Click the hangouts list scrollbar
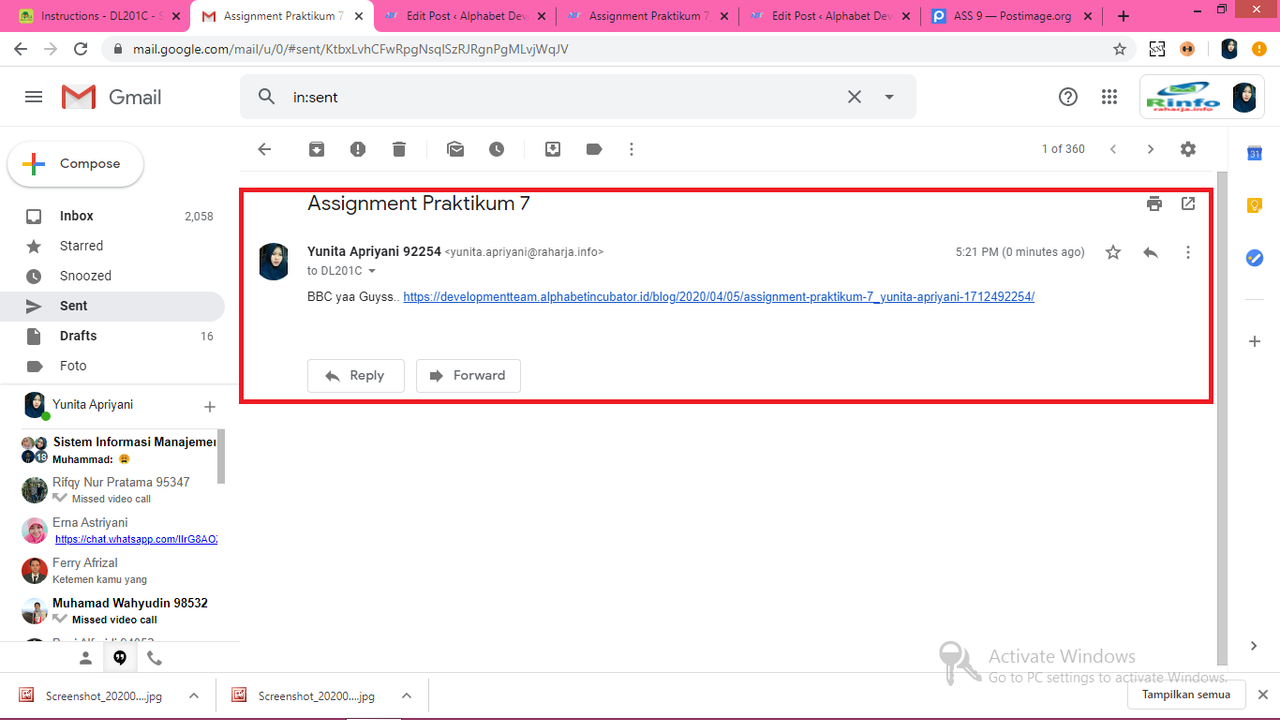 click(x=221, y=456)
